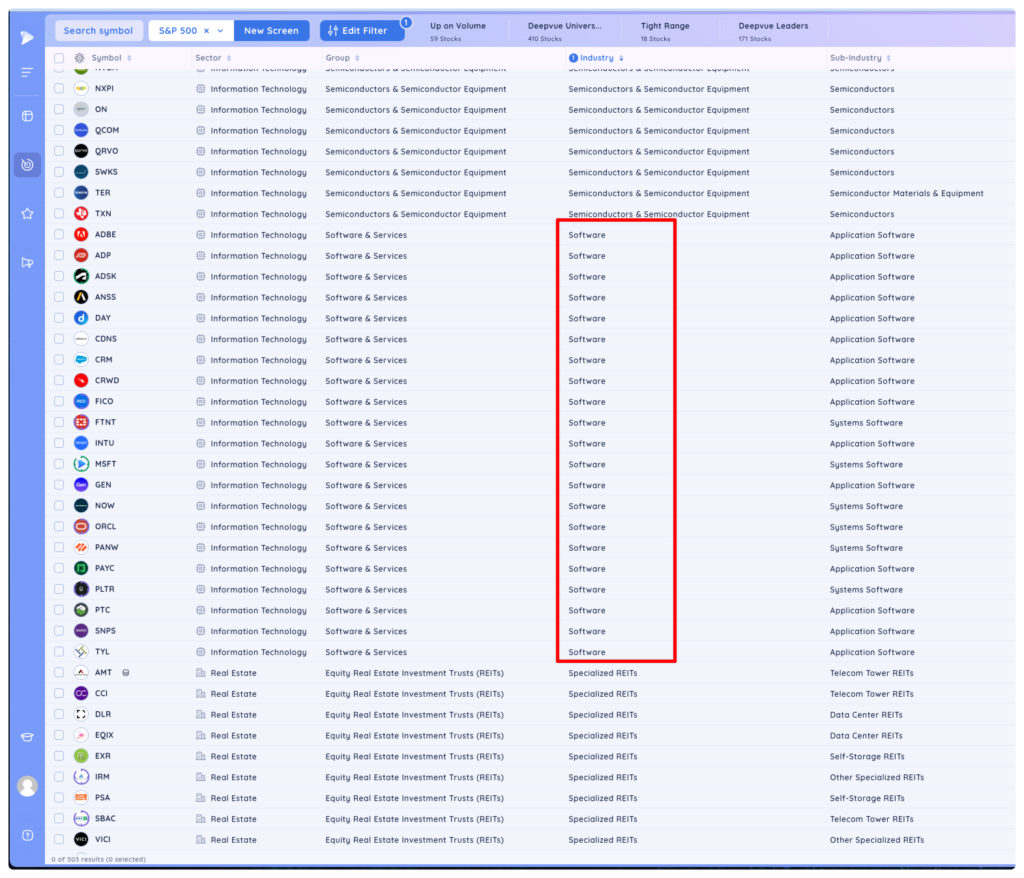Check the PANW row checkbox
This screenshot has height=878, width=1024.
tap(59, 547)
